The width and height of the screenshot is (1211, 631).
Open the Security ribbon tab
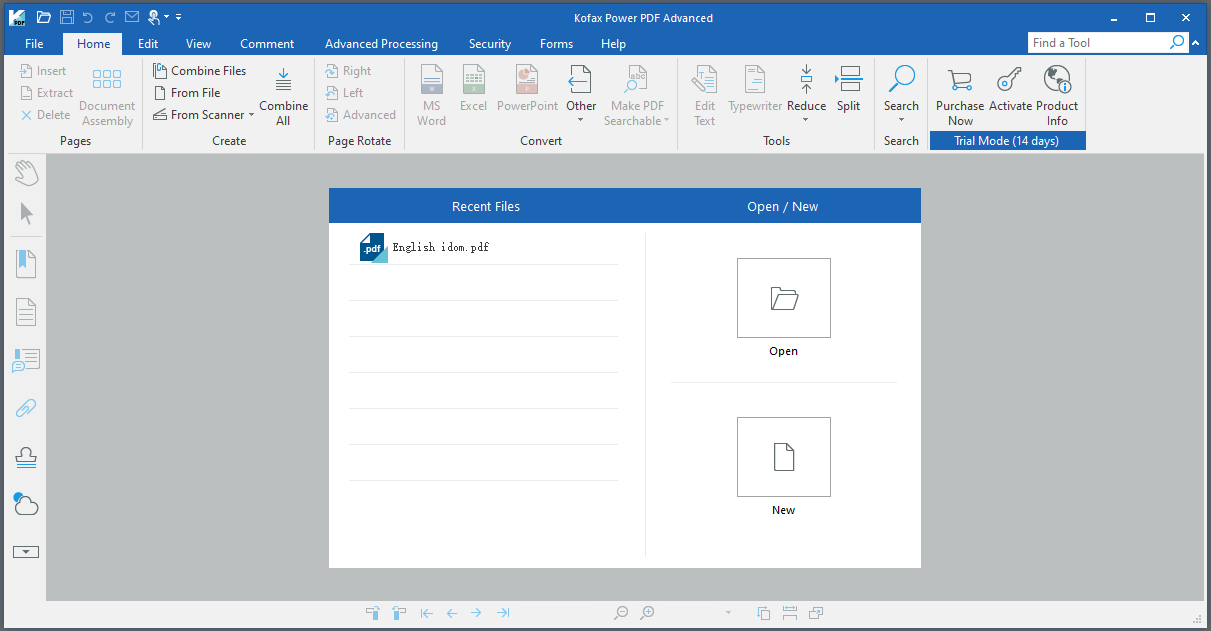(x=490, y=44)
